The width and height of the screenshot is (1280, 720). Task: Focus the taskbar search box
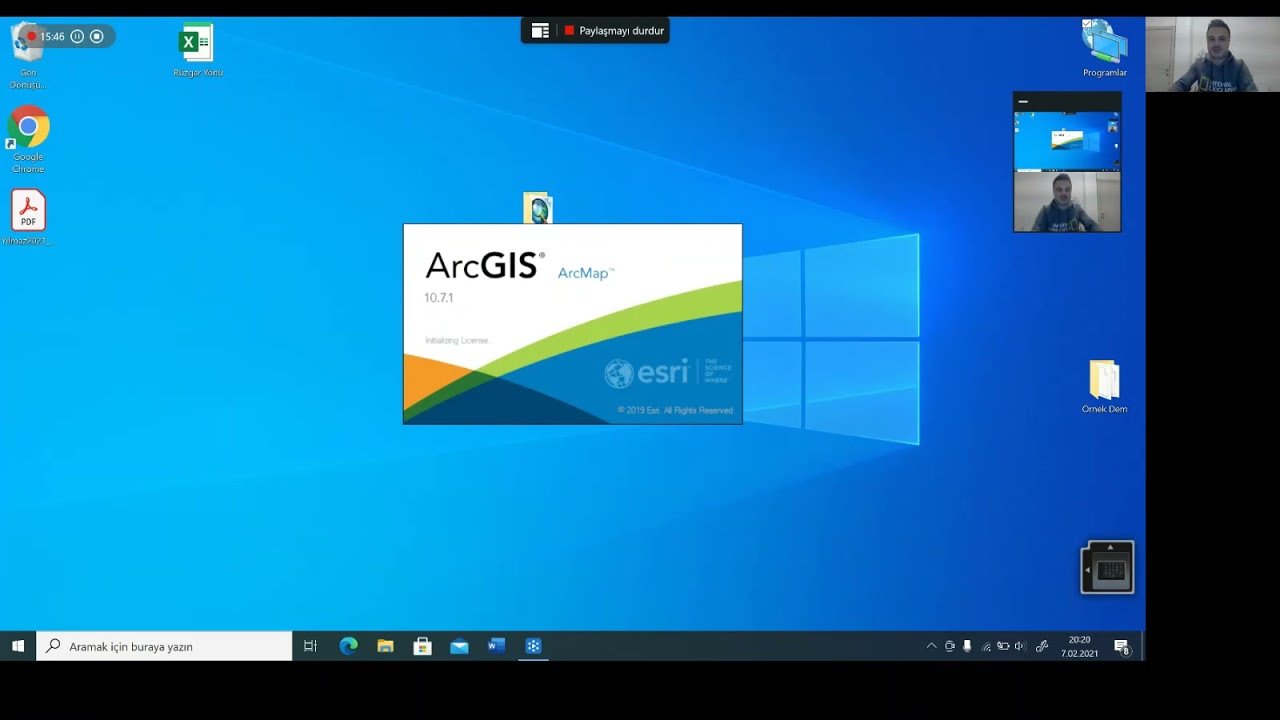click(164, 646)
